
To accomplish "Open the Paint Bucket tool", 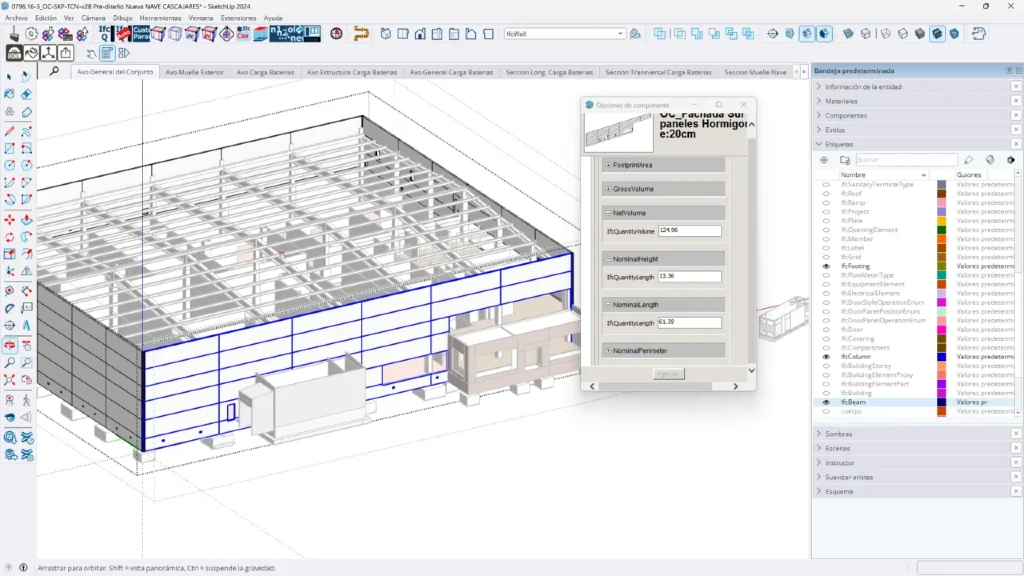I will point(9,94).
